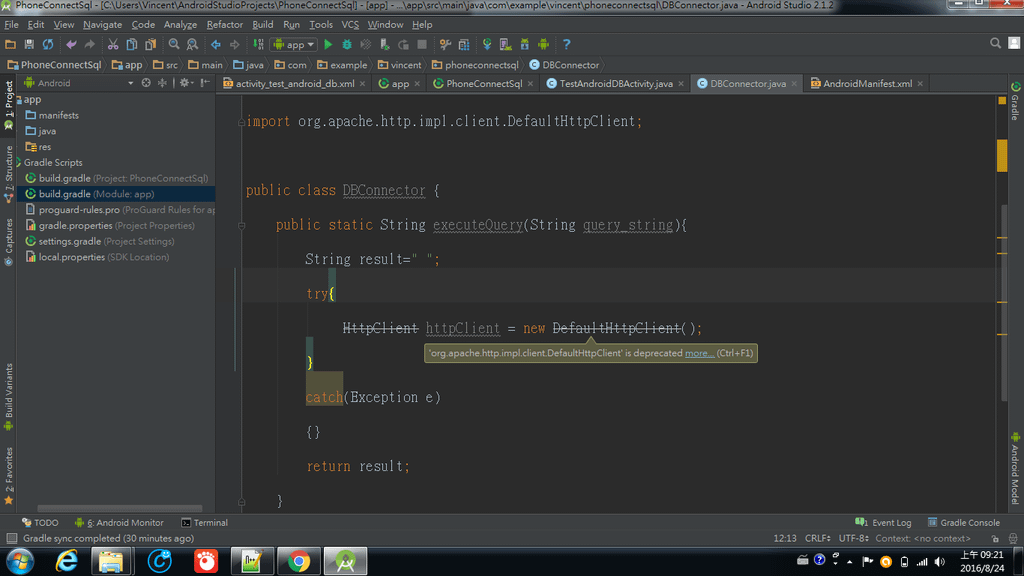Viewport: 1024px width, 576px height.
Task: Click the navigate Back arrow
Action: [216, 44]
